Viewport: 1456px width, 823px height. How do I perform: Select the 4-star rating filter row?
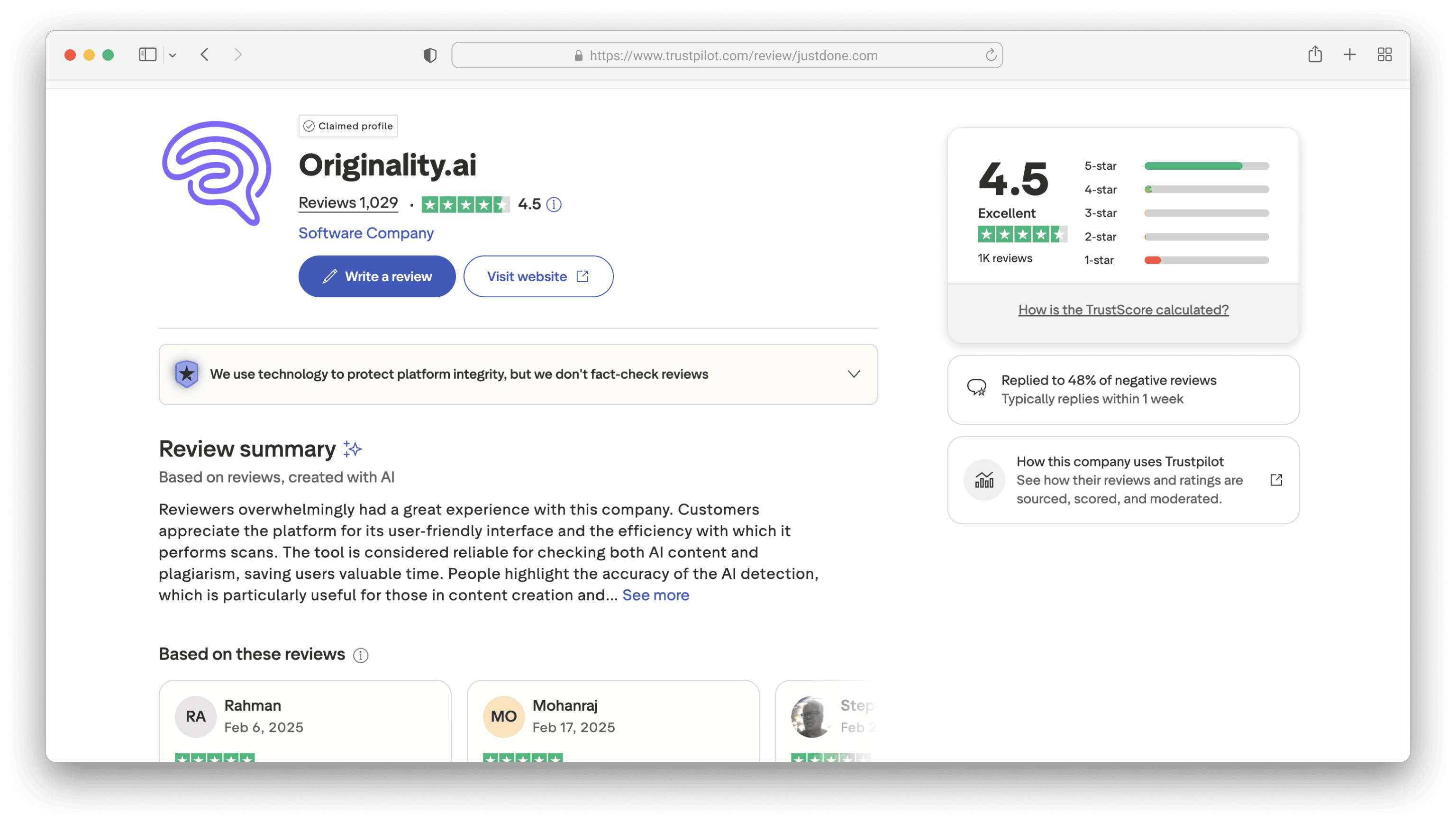[1175, 190]
